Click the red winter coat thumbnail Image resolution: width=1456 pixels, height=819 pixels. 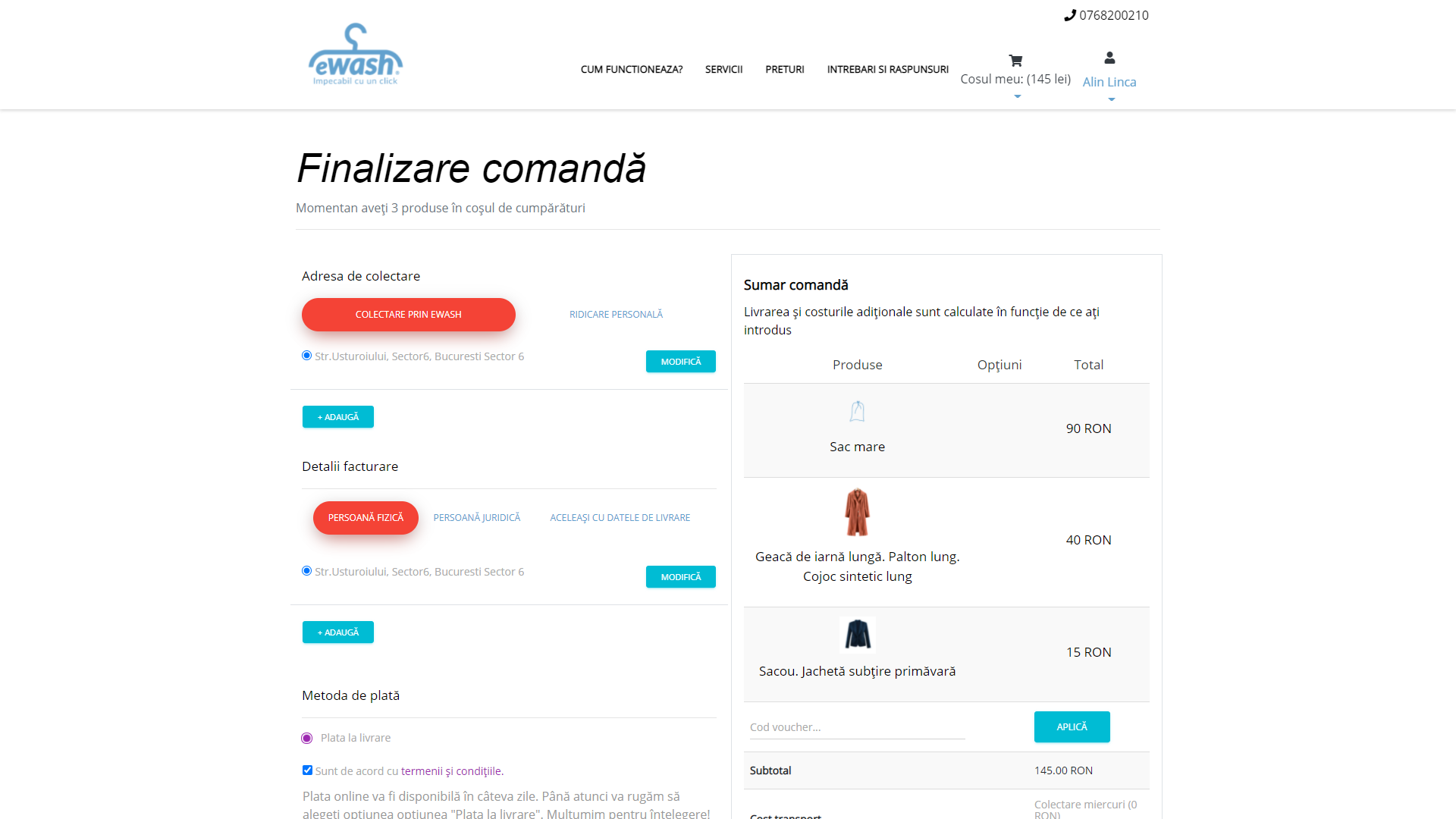click(x=857, y=513)
